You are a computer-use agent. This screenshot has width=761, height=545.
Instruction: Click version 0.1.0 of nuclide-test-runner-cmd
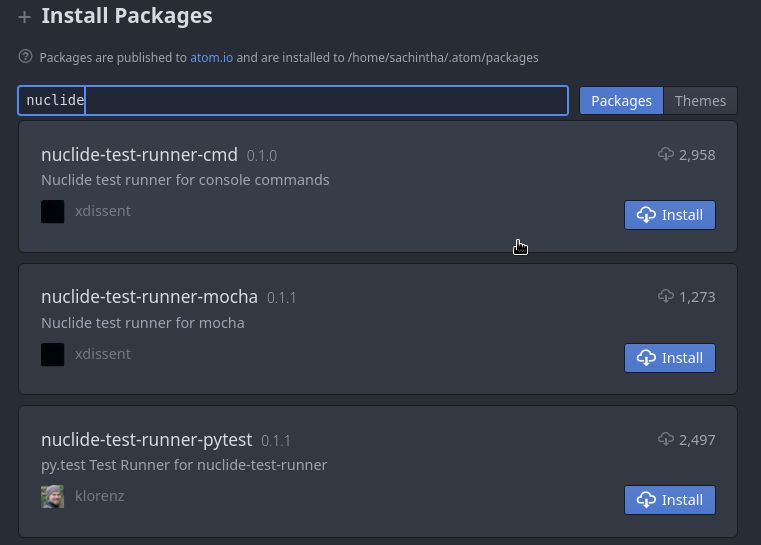(x=262, y=156)
